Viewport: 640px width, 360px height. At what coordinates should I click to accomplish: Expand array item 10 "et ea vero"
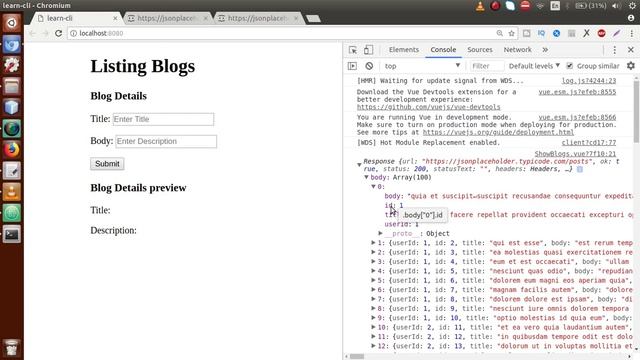373,327
